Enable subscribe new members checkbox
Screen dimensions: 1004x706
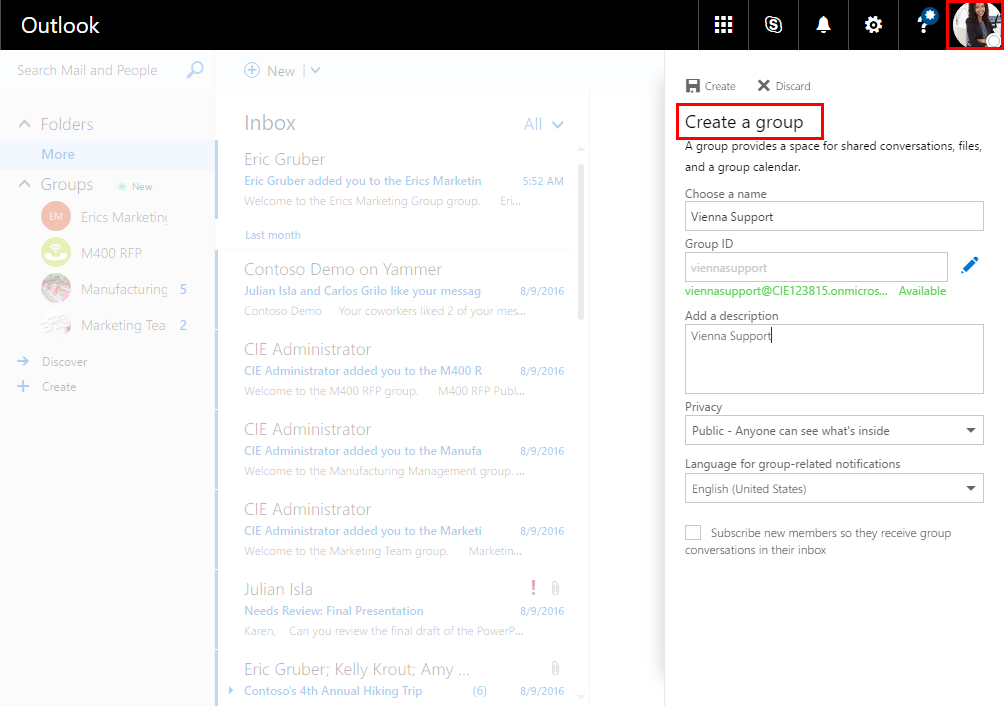click(x=693, y=533)
